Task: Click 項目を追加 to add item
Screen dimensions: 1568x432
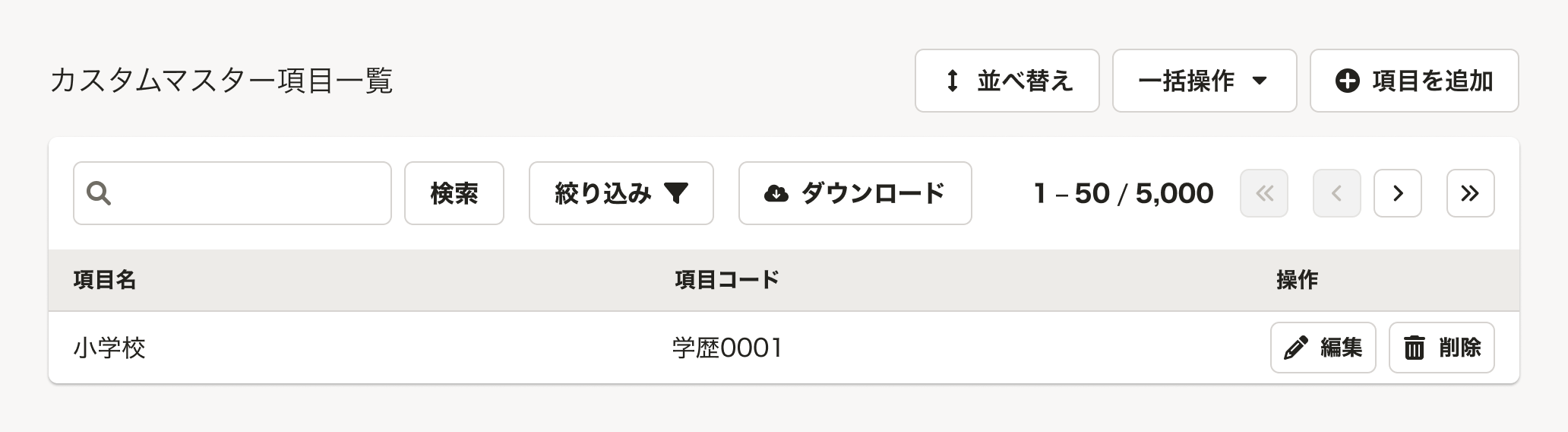Action: tap(1414, 81)
